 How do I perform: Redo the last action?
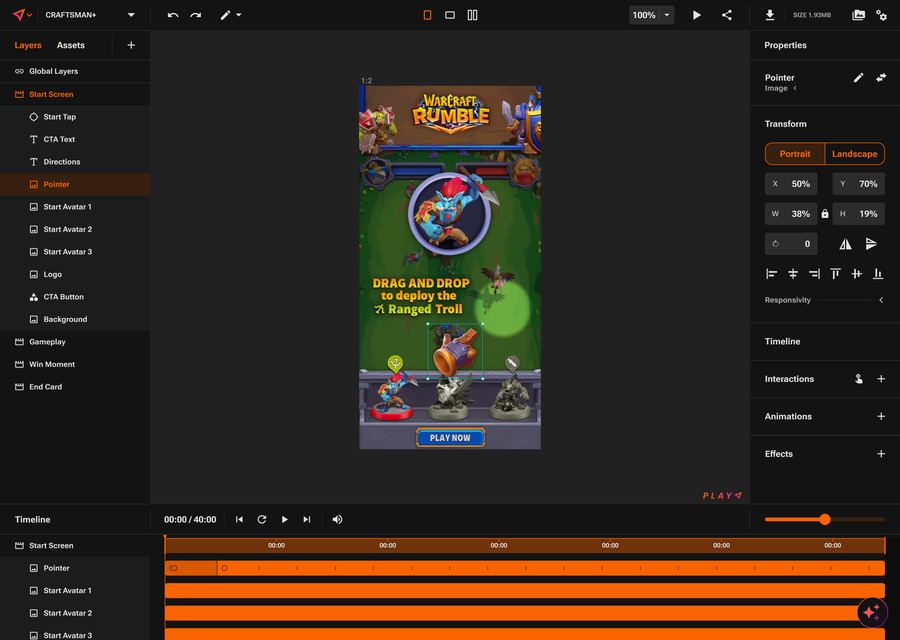click(196, 15)
